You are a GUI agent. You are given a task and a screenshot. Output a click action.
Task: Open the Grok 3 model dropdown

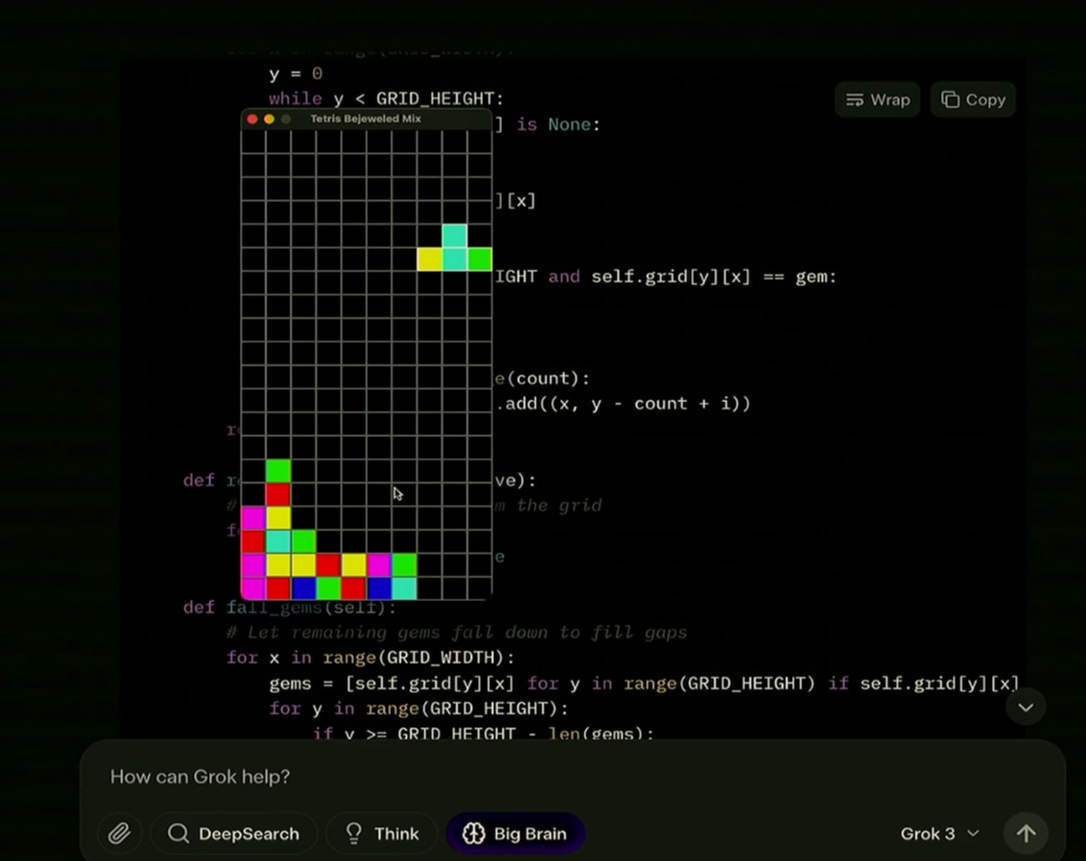[940, 833]
